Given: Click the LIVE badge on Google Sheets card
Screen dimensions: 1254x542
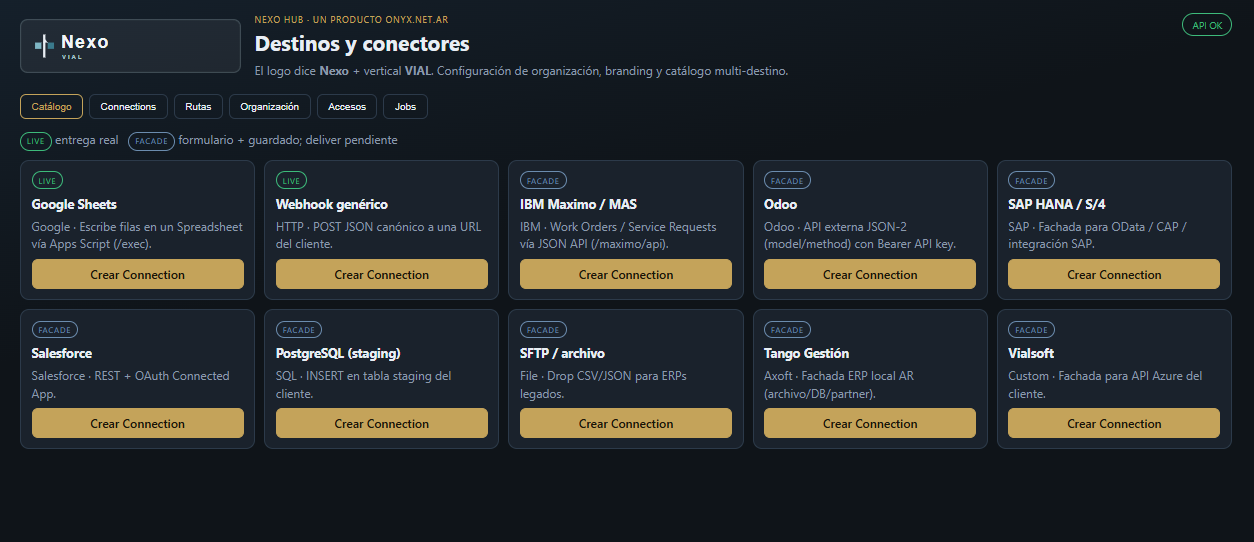Looking at the screenshot, I should [48, 181].
